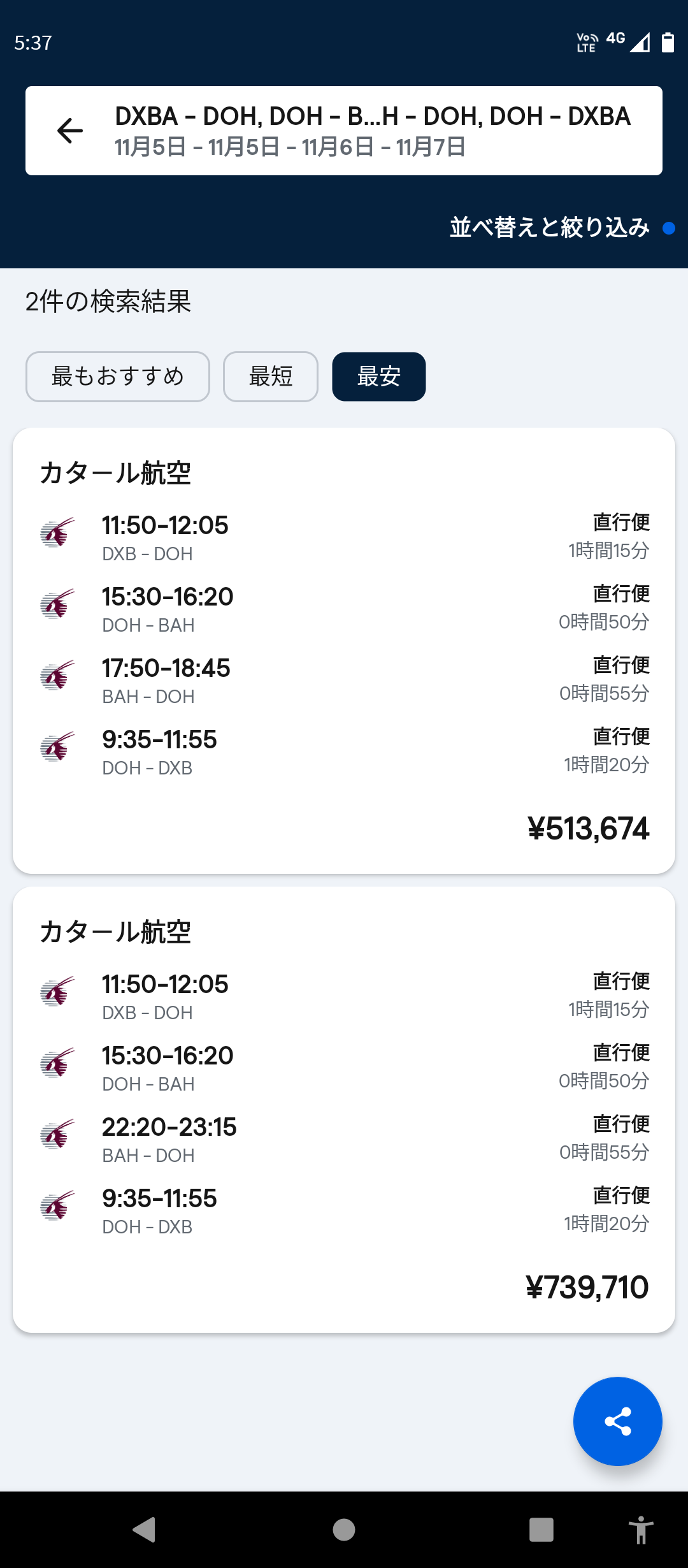Switch sorting to 最短 chip
The height and width of the screenshot is (1568, 688).
271,377
